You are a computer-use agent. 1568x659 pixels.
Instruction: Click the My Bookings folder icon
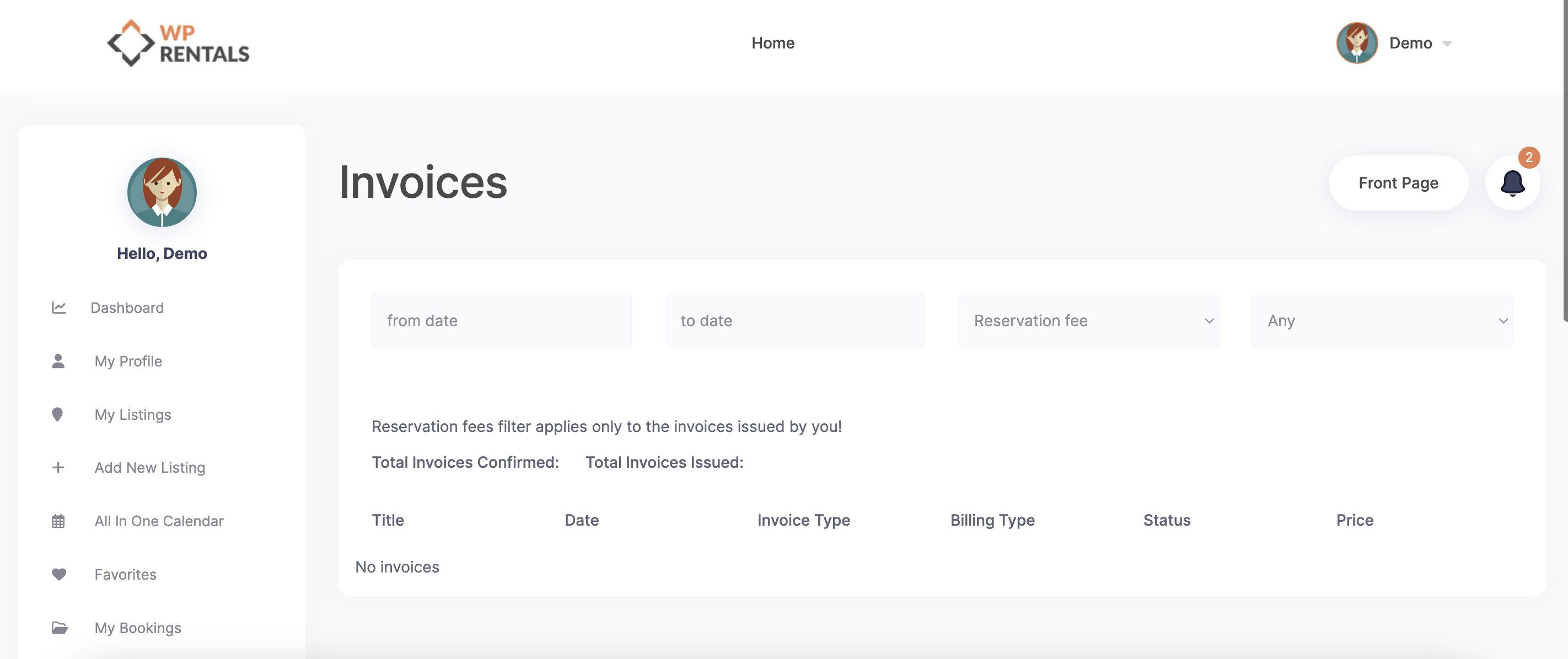click(60, 628)
